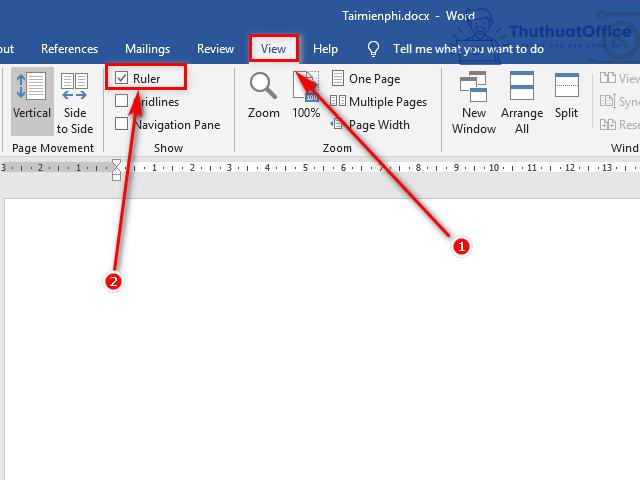Click the first line indent ruler marker
The height and width of the screenshot is (480, 640).
coord(116,165)
